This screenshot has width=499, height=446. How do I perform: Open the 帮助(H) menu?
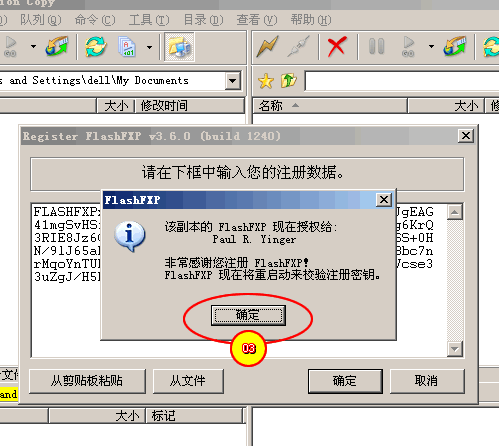click(x=311, y=20)
